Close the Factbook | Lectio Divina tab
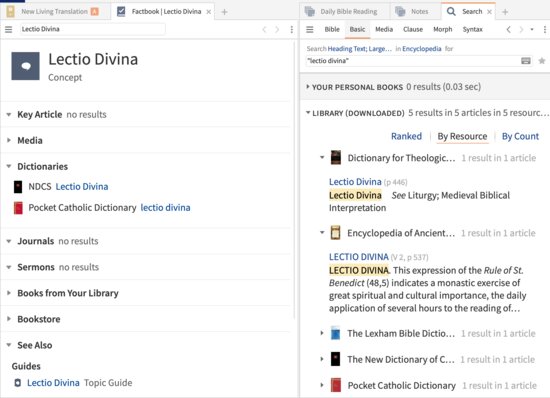Screen dimensions: 550x398 click(x=209, y=12)
